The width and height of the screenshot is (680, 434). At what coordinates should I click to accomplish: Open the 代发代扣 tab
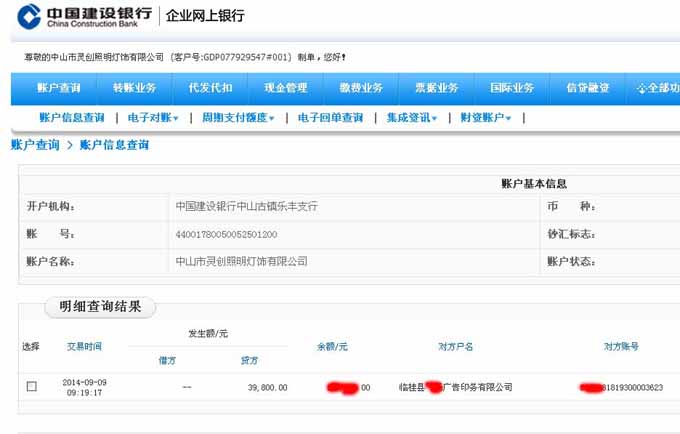tap(210, 88)
